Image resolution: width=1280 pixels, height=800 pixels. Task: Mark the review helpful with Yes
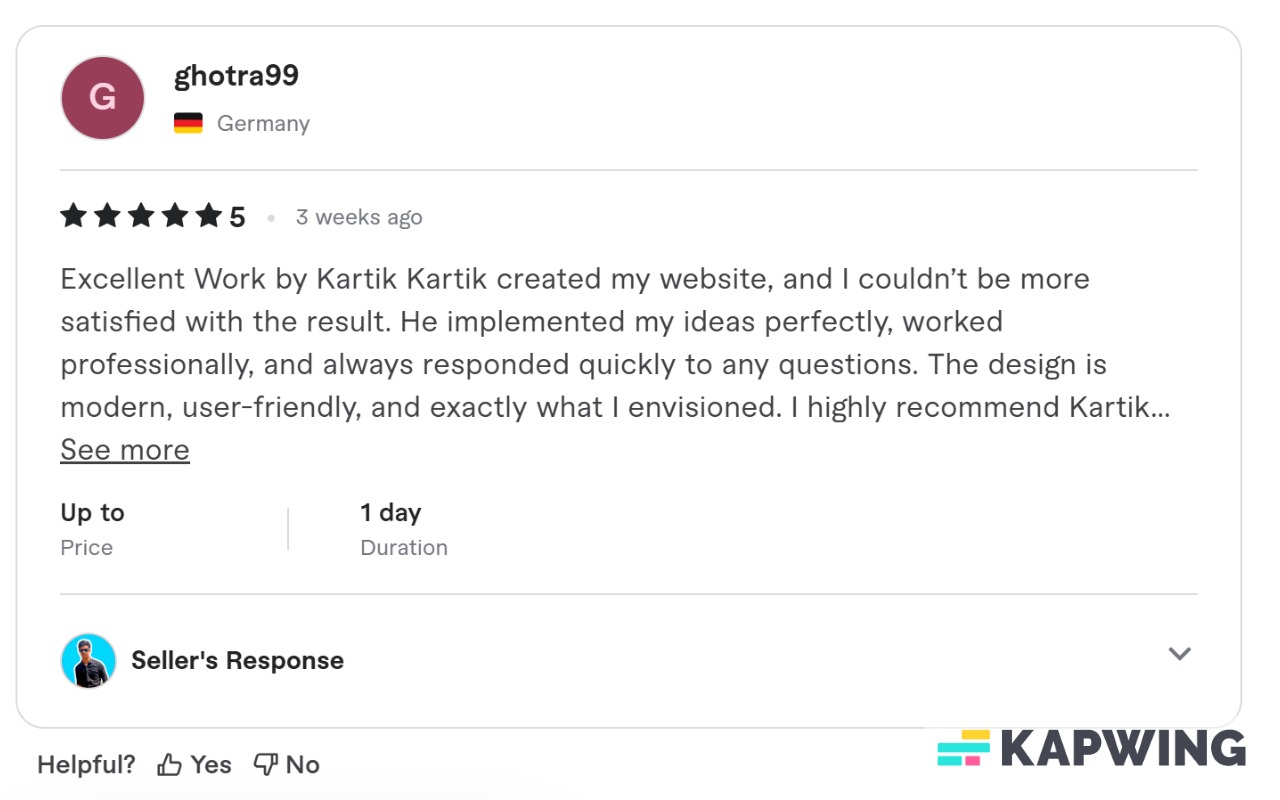click(x=210, y=764)
